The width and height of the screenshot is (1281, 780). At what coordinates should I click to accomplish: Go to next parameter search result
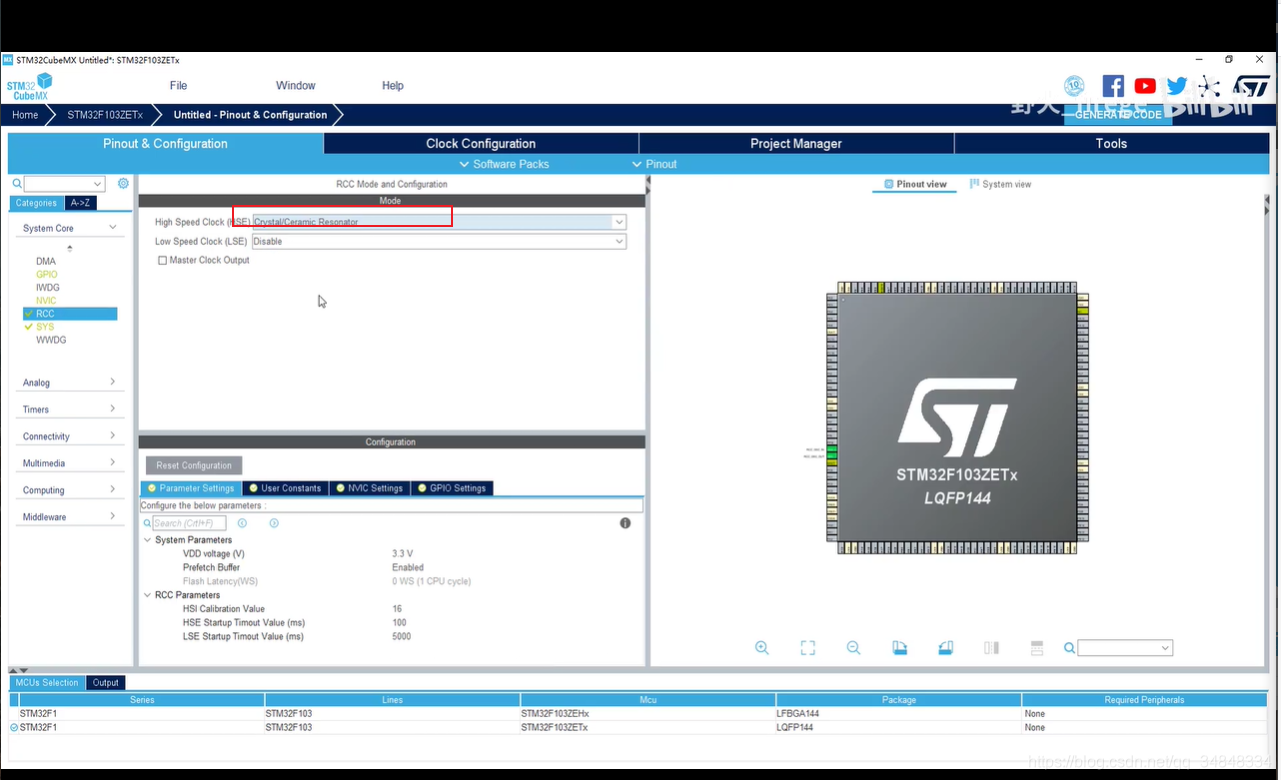tap(274, 523)
